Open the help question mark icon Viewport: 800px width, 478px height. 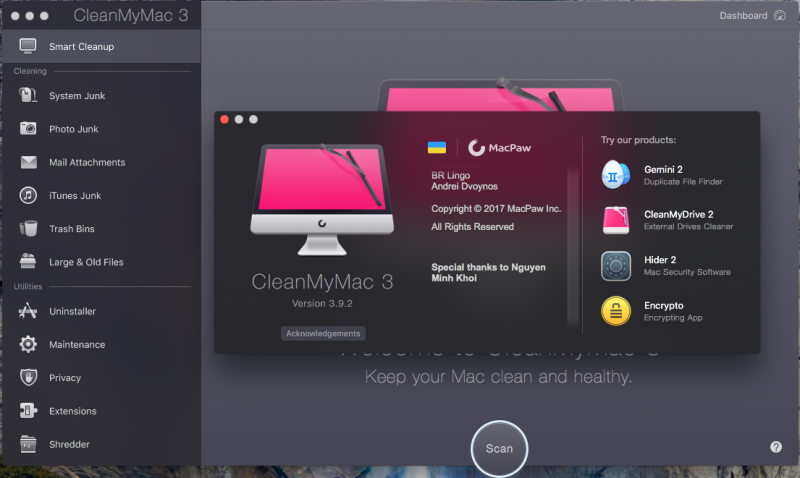776,447
